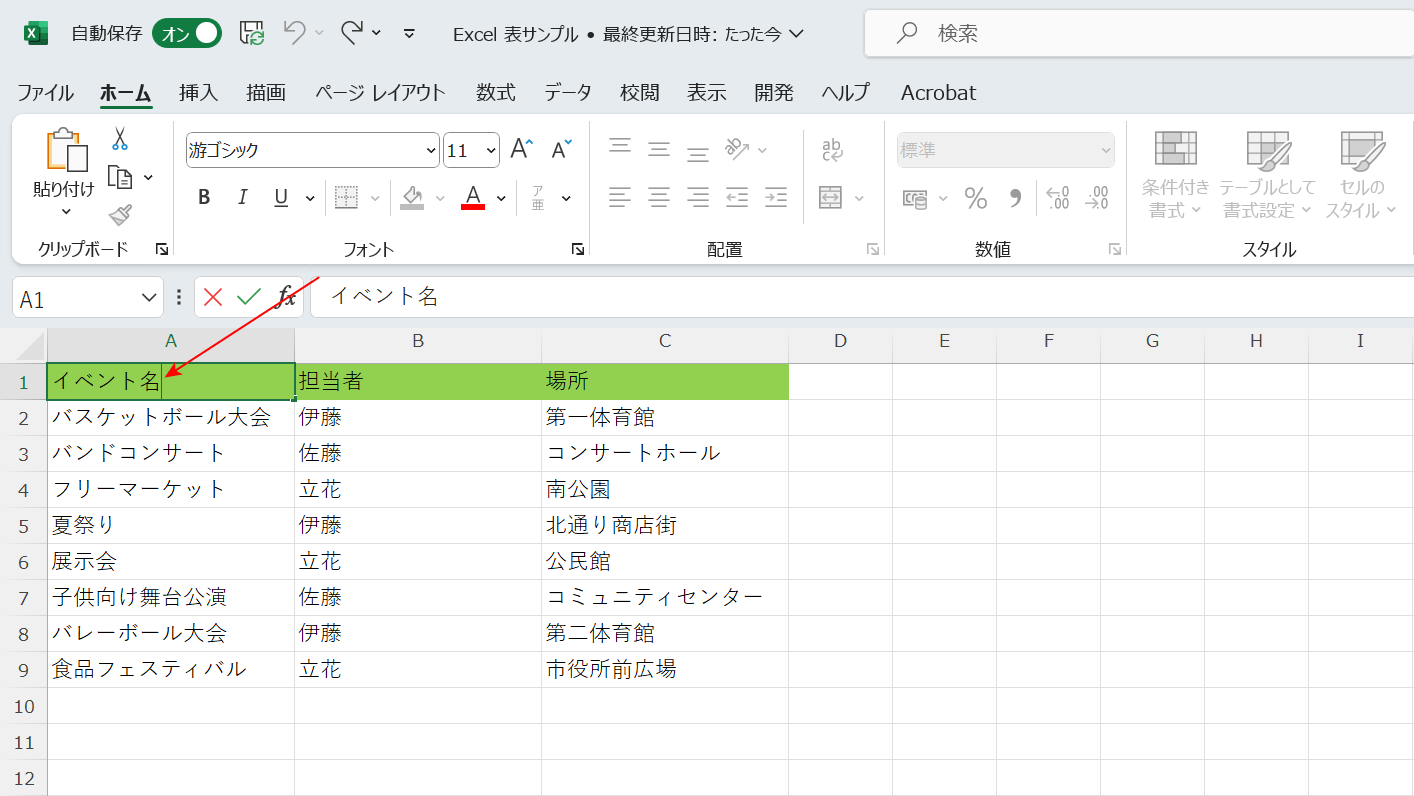The image size is (1414, 796).
Task: Open the File tab
Action: click(x=45, y=92)
